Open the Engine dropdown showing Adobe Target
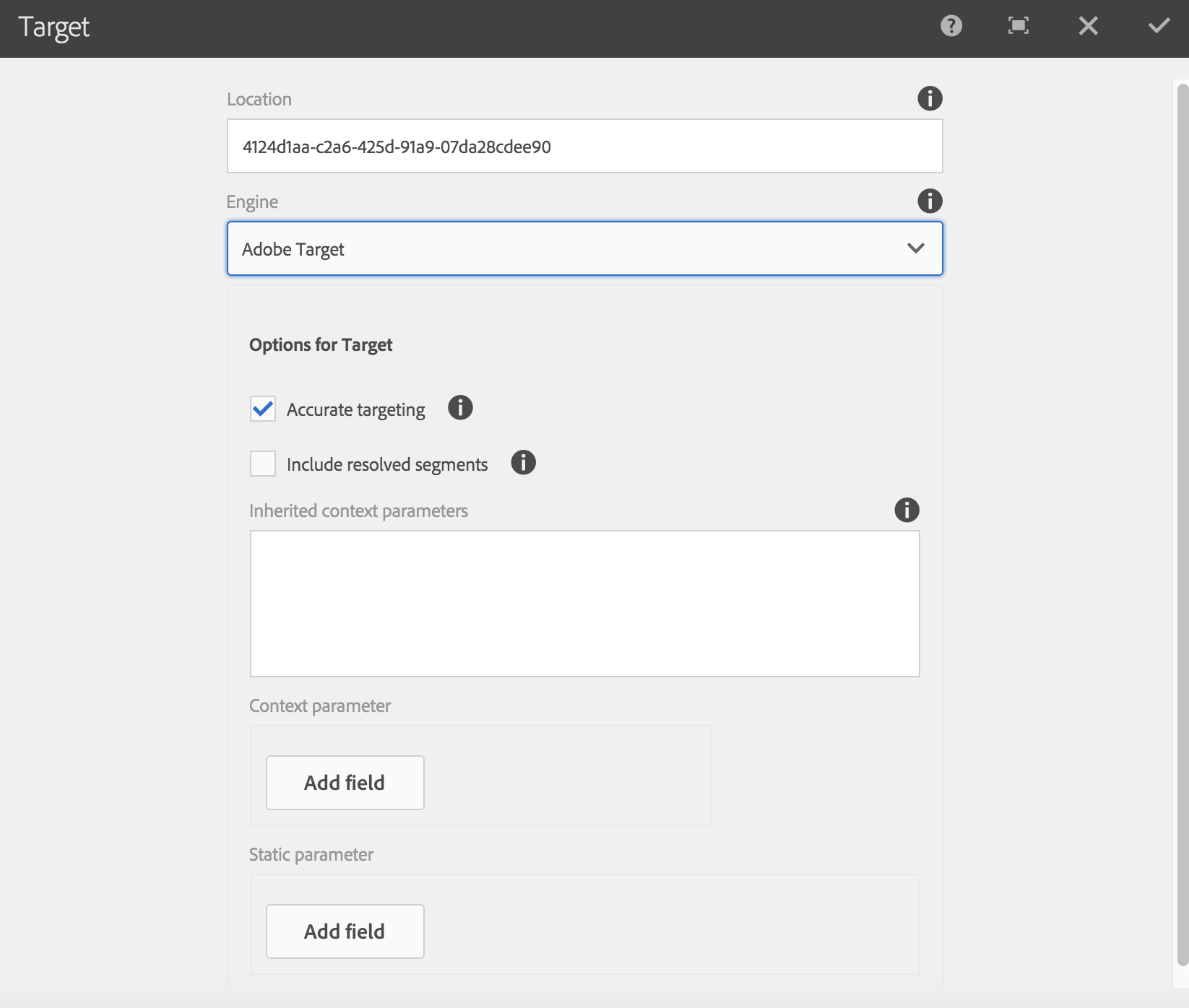 [x=563, y=249]
